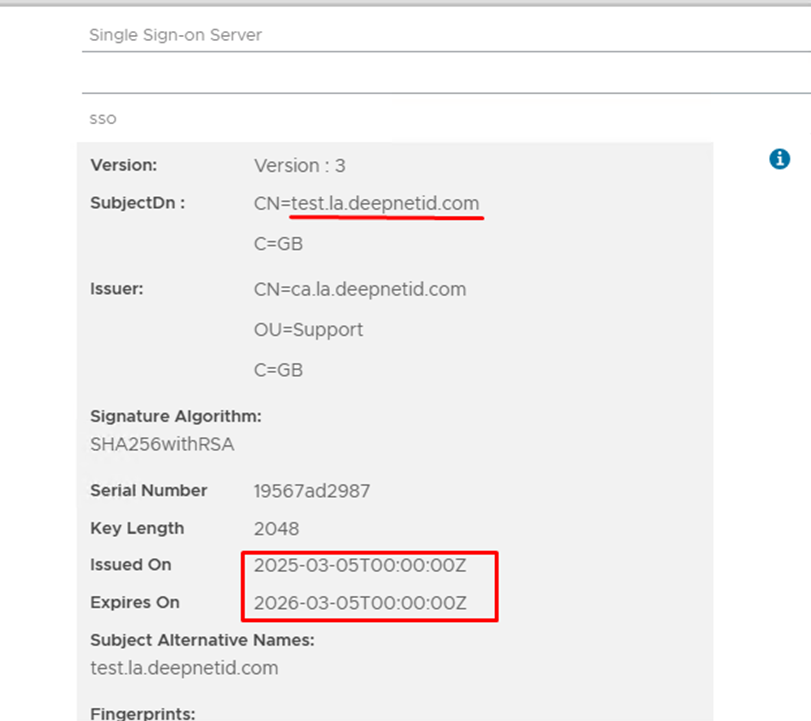Click the Signature Algorithm label
The image size is (811, 721).
175,416
